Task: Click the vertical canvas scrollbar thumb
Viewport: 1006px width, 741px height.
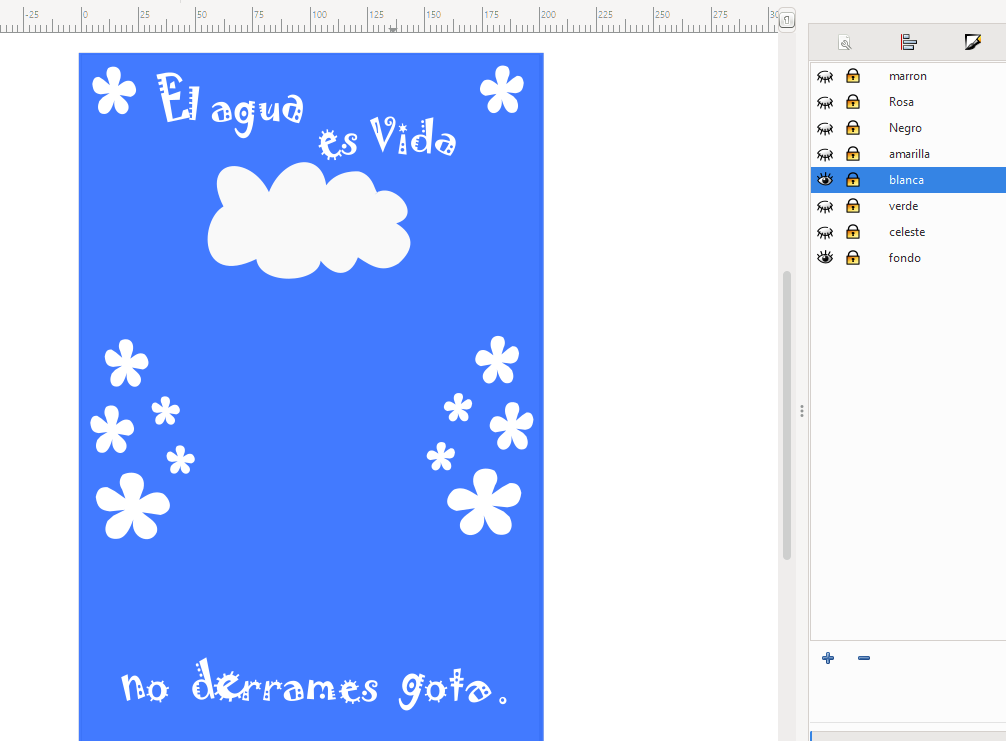Action: pos(787,416)
